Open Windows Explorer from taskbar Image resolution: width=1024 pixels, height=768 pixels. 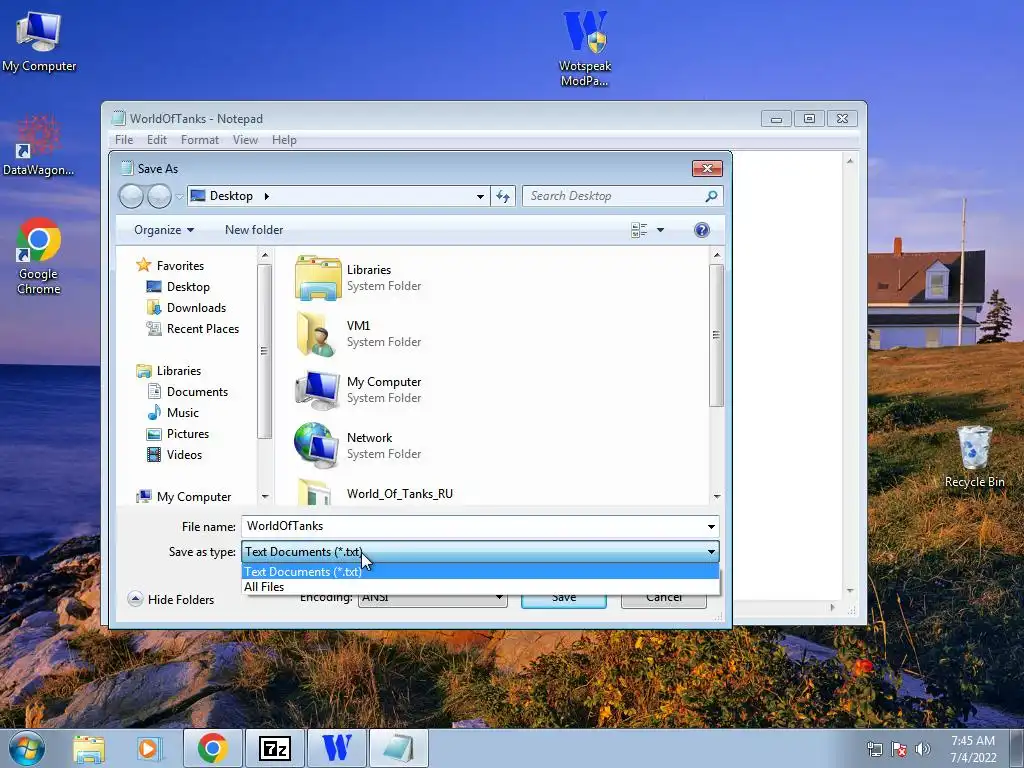89,748
